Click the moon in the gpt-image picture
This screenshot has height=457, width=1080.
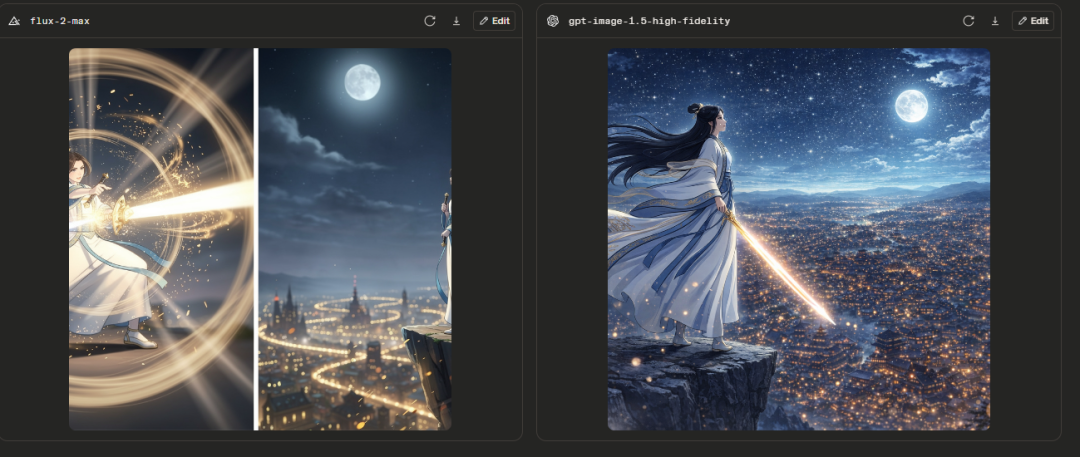[x=911, y=105]
